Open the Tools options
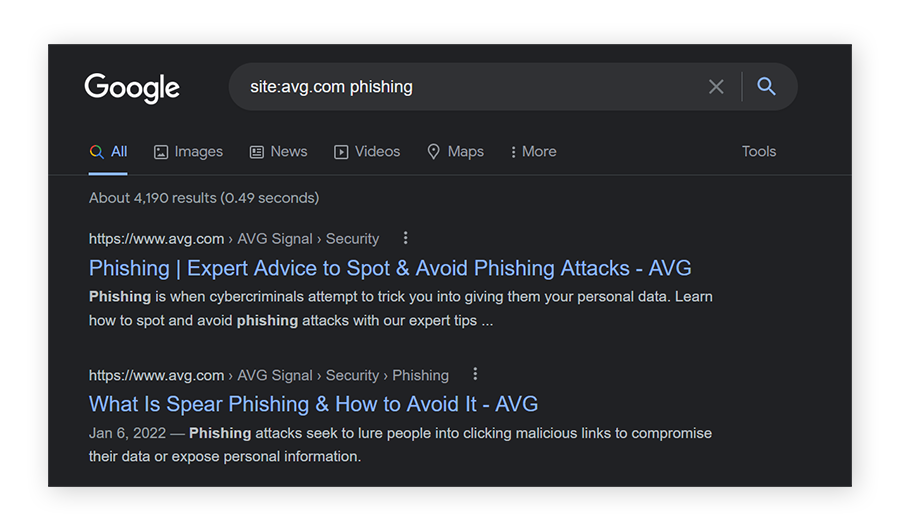Image resolution: width=900 pixels, height=531 pixels. pos(758,152)
